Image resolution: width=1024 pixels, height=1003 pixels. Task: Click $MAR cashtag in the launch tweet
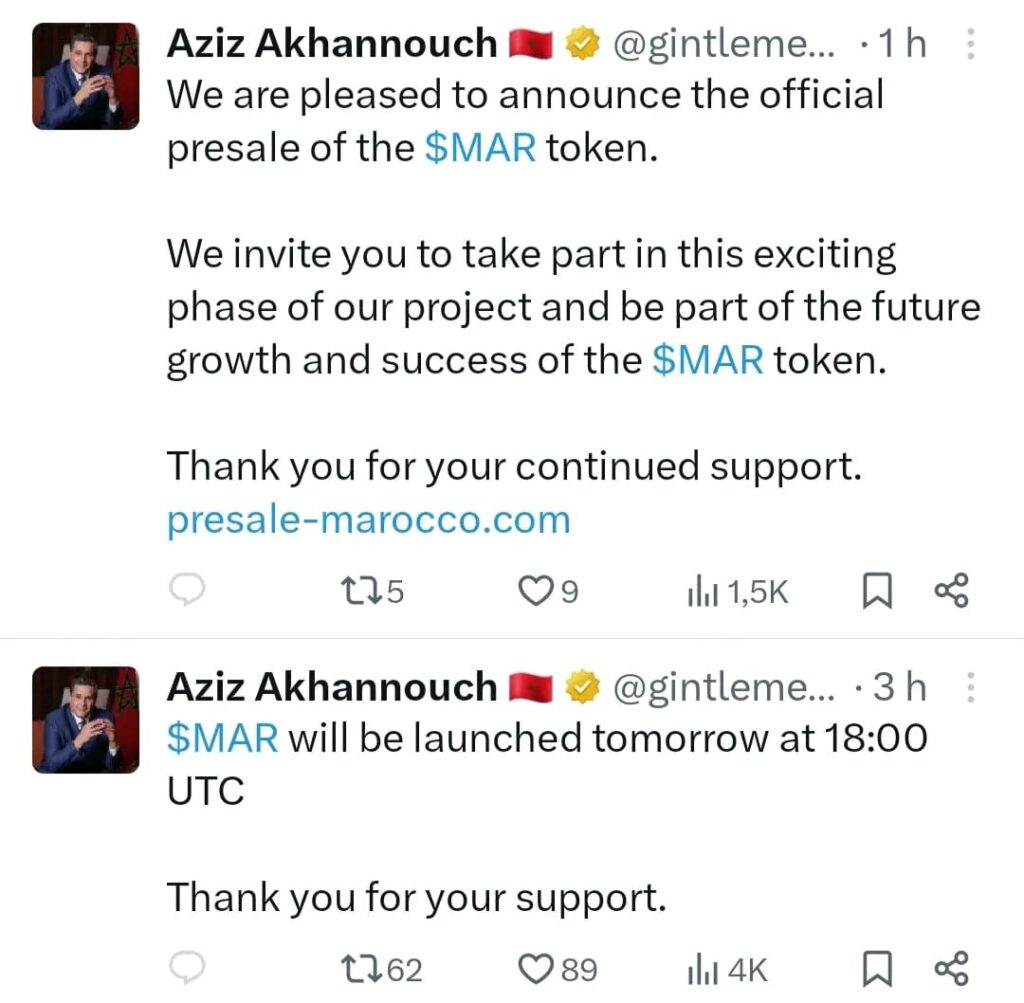222,738
